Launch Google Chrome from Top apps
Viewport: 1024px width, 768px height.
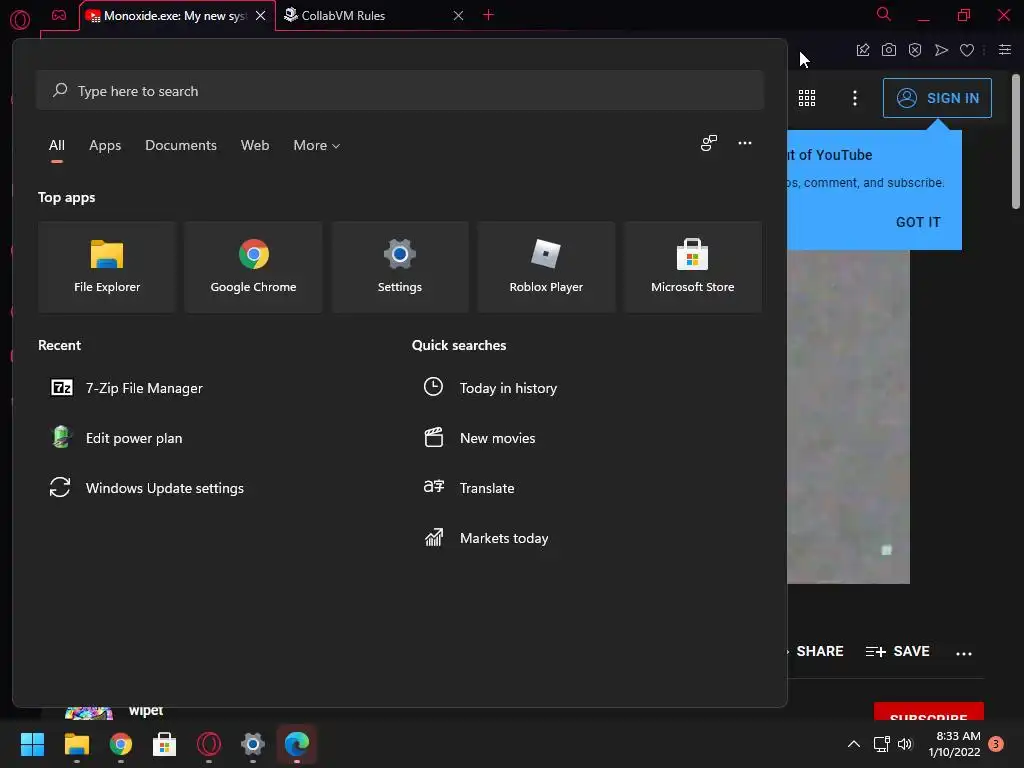coord(253,267)
